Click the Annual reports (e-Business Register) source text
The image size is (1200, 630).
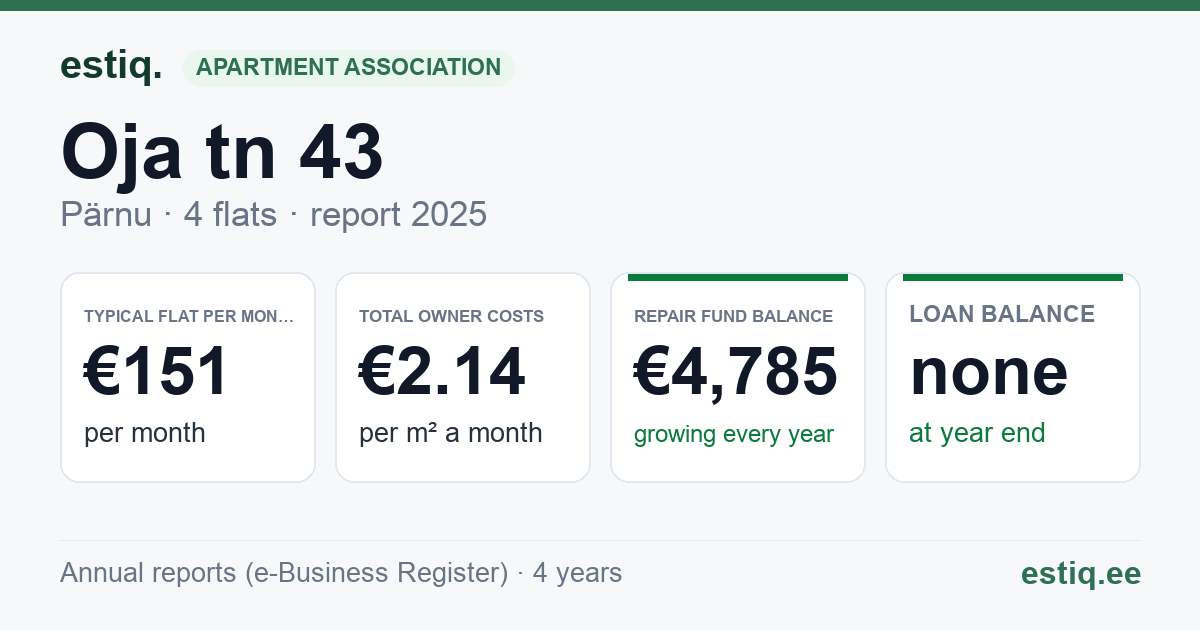pyautogui.click(x=341, y=573)
